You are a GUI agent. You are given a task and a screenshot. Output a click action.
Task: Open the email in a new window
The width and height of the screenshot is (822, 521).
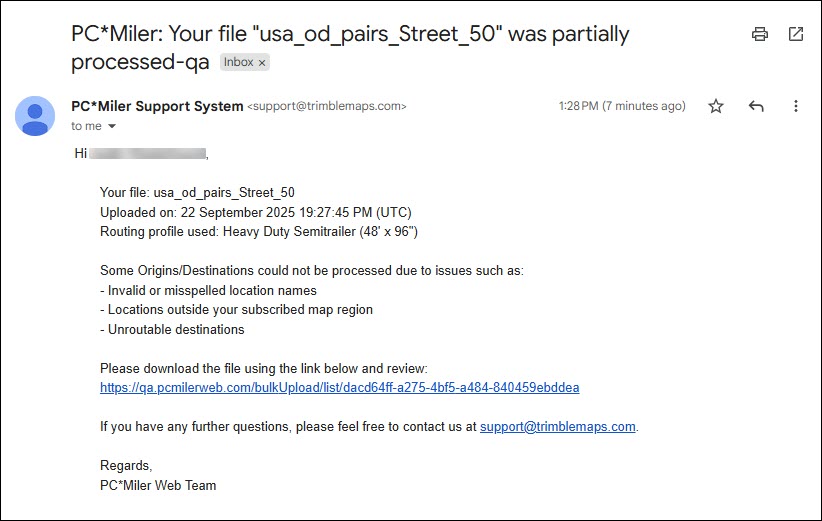tap(796, 34)
